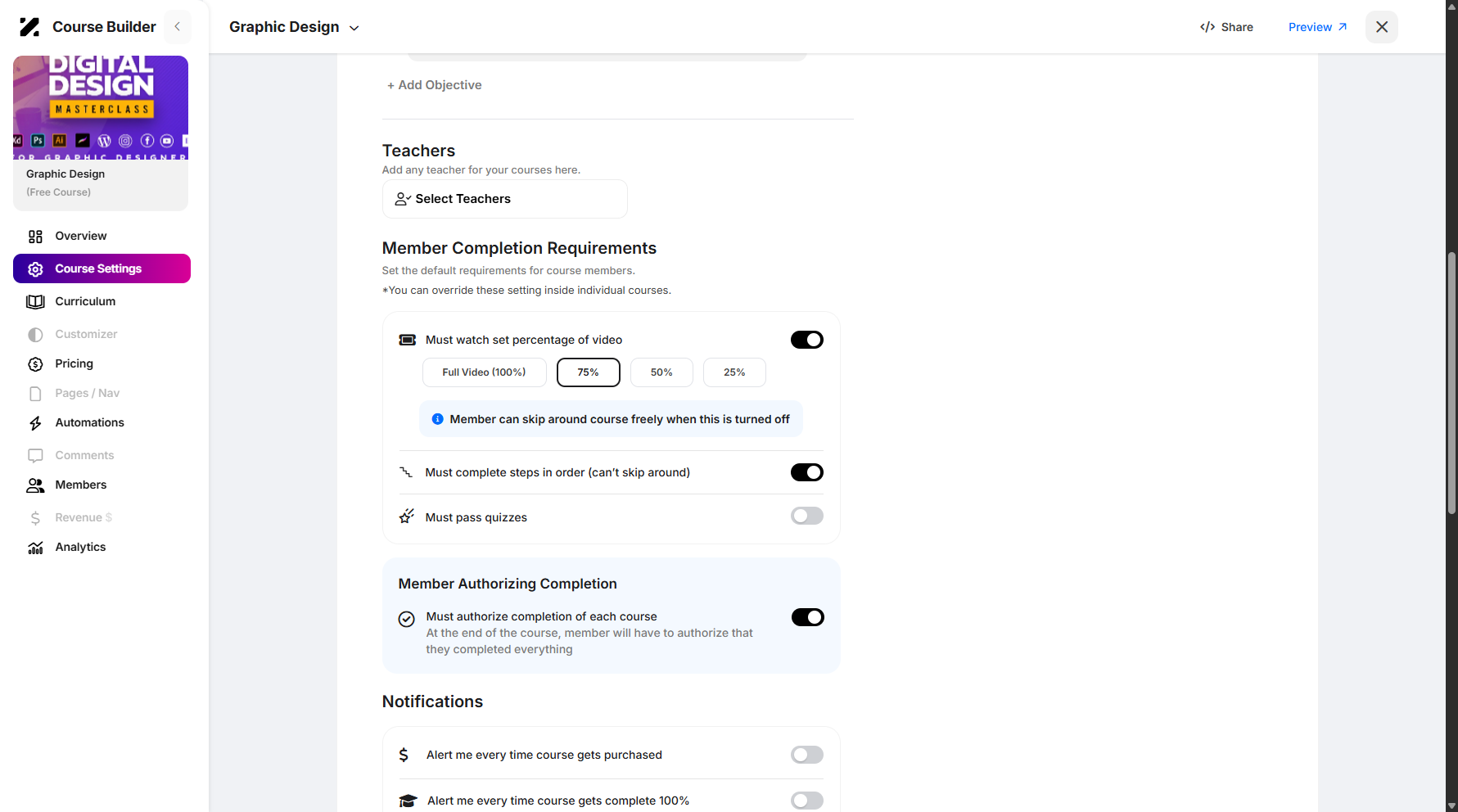
Task: Open the Members page
Action: pos(102,485)
